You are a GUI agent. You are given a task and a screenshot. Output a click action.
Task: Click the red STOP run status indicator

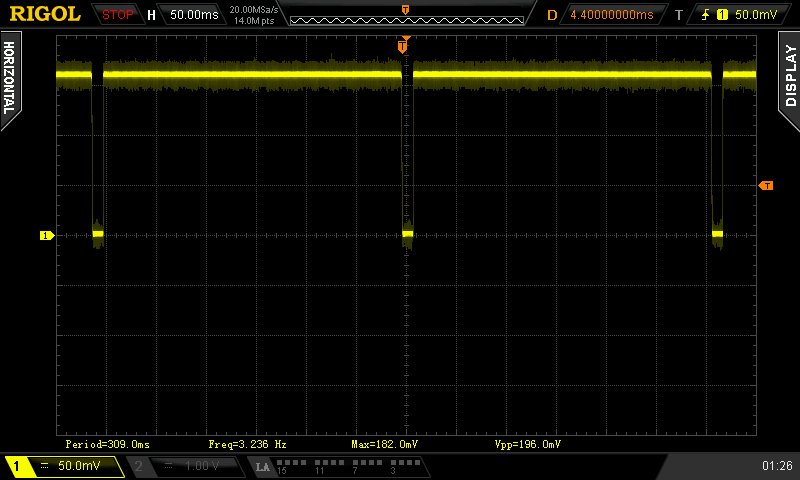pos(117,15)
